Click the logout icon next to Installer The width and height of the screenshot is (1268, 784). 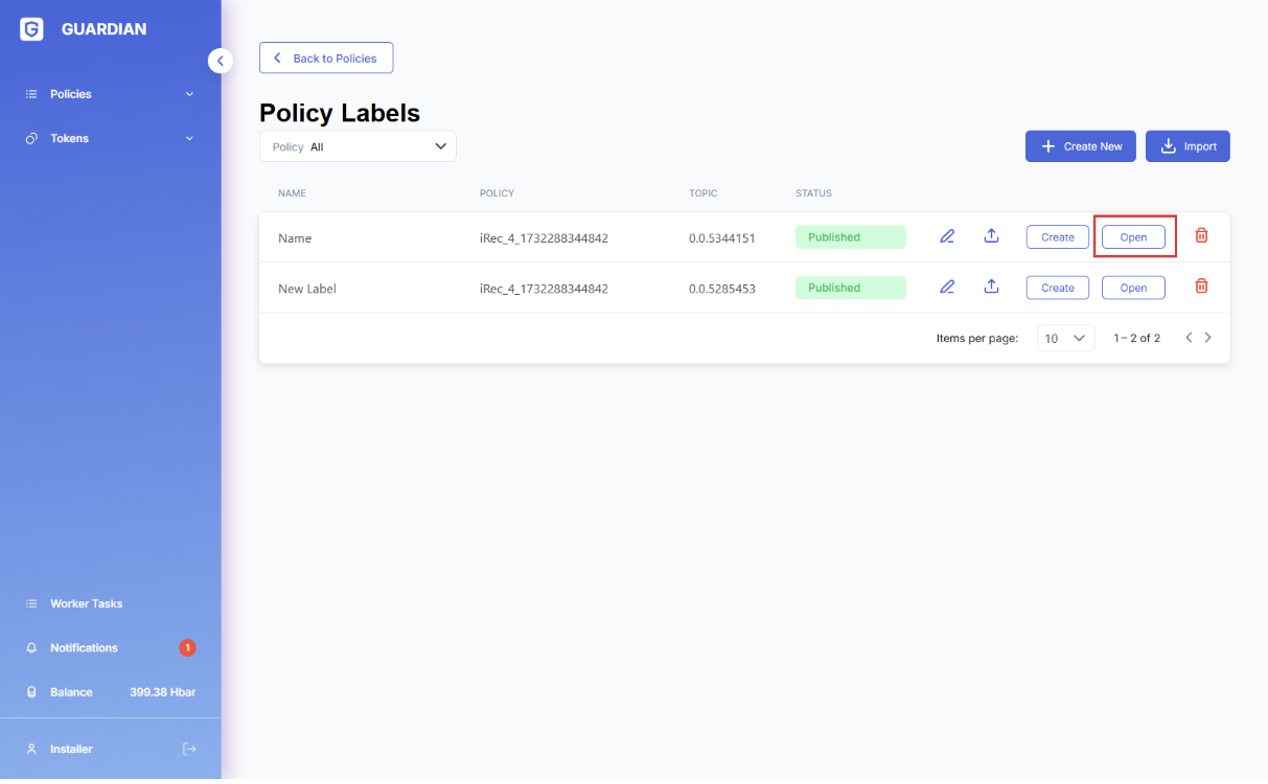(189, 749)
